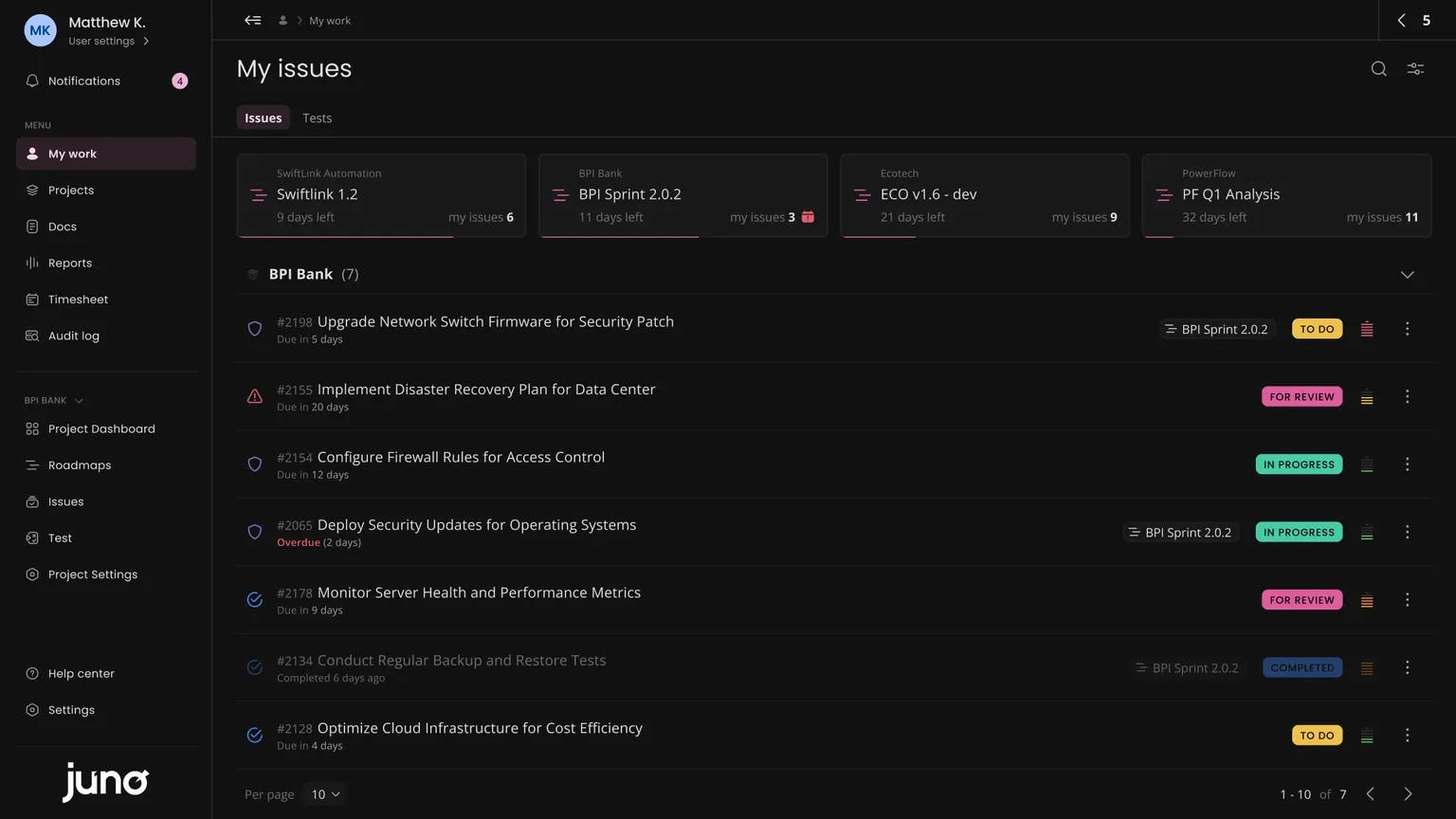Click the warning triangle icon on #2155
Image resolution: width=1456 pixels, height=819 pixels.
coord(254,396)
